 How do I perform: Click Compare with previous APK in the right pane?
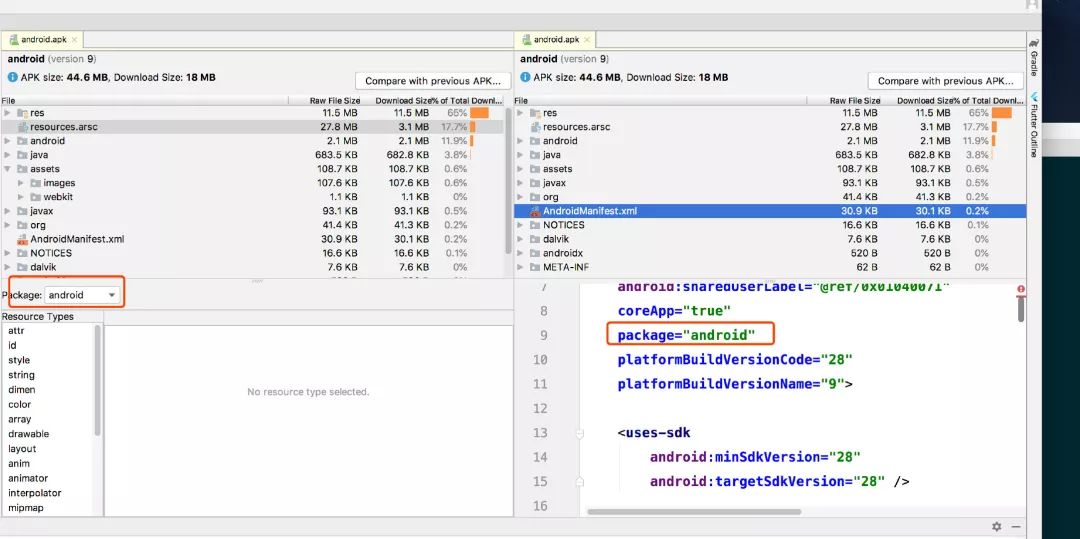[x=944, y=81]
